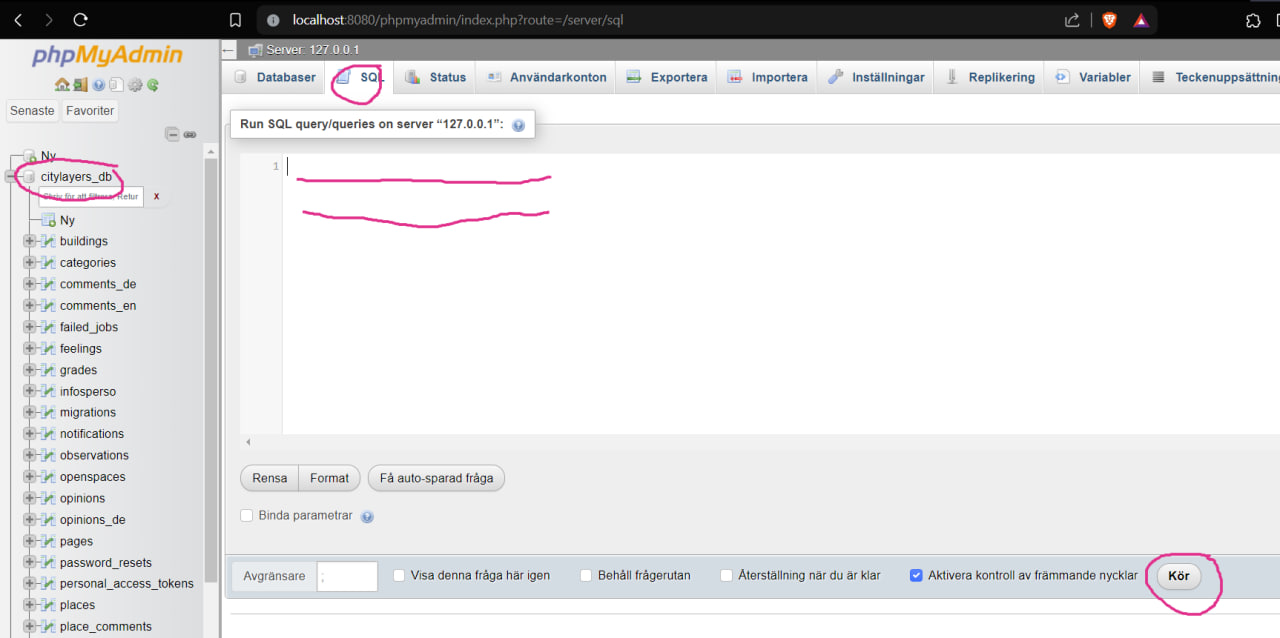Click the Server: 127.0.0.1 breadcrumb link

313,49
